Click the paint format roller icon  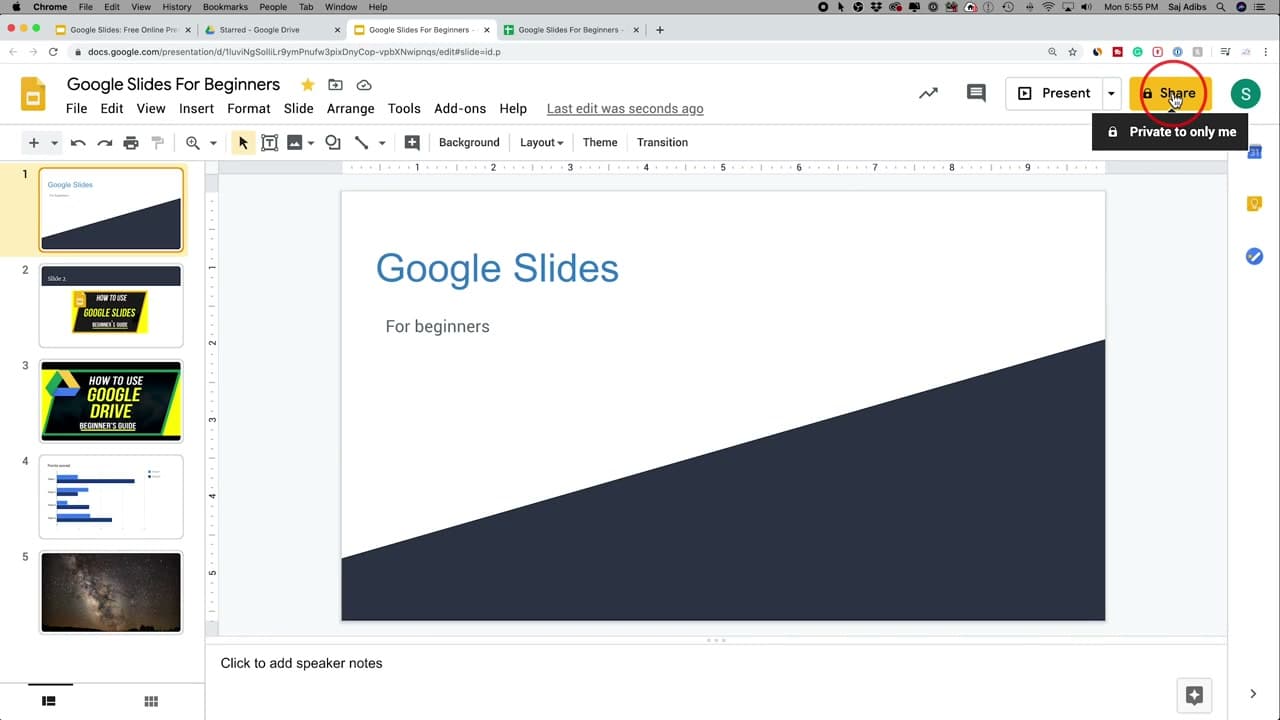(x=157, y=143)
